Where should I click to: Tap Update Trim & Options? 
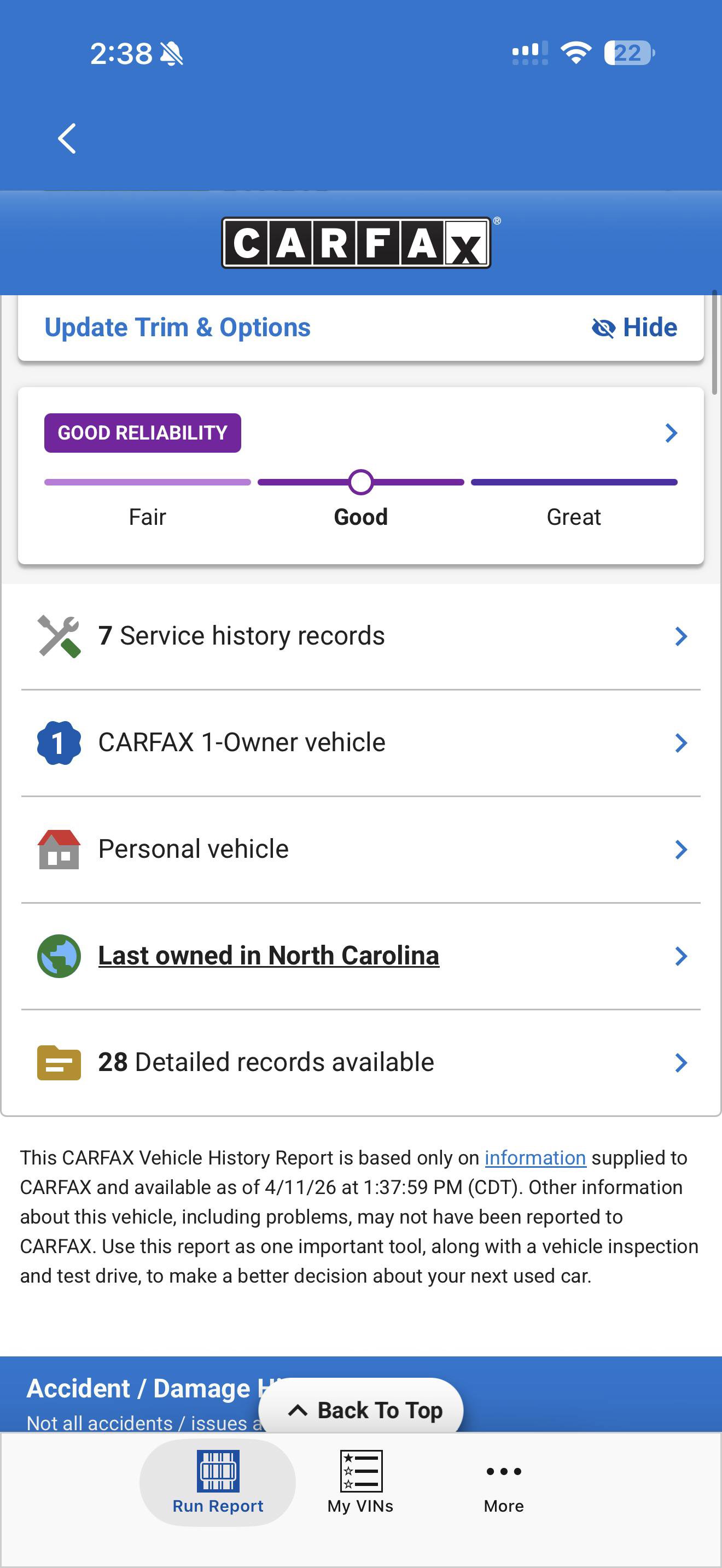pyautogui.click(x=177, y=328)
